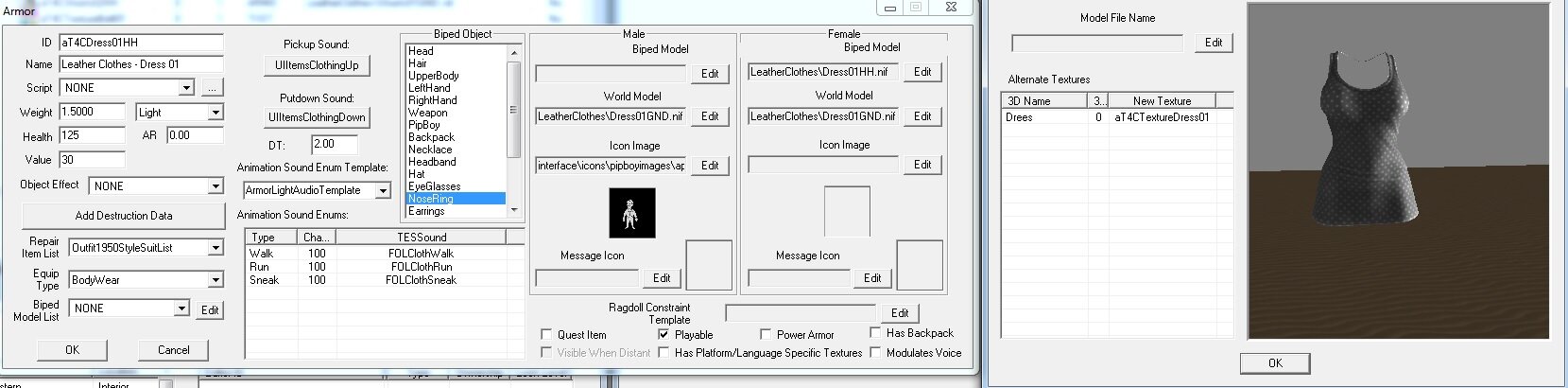The image size is (1568, 388).
Task: Open the Object Effect dropdown
Action: pos(215,186)
